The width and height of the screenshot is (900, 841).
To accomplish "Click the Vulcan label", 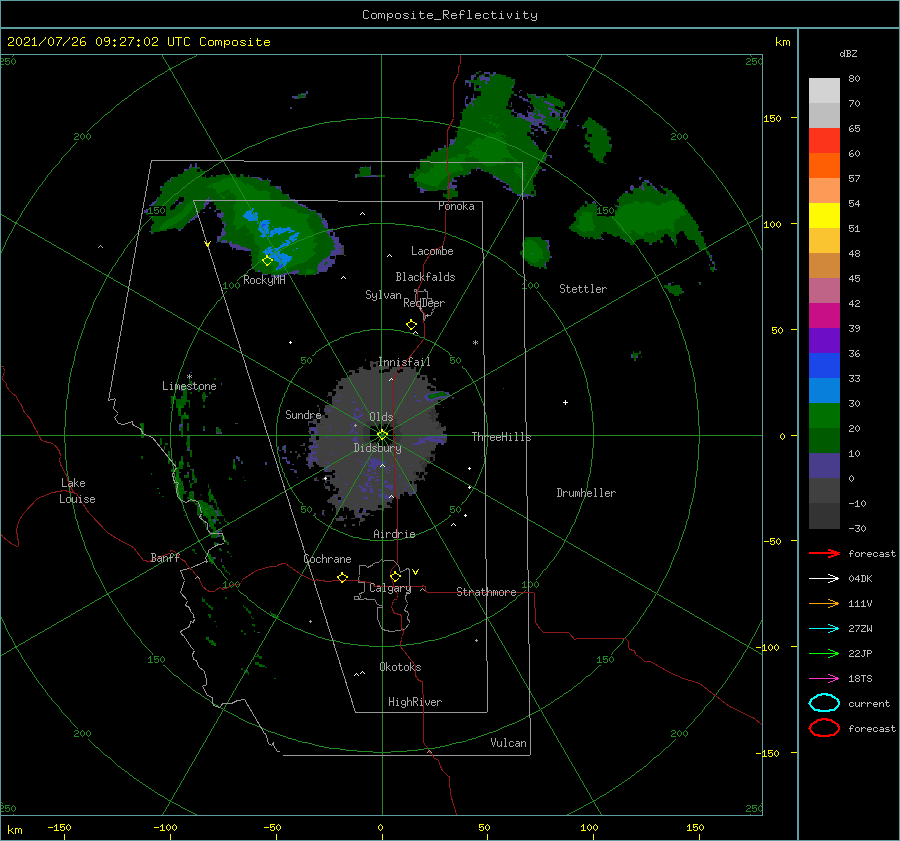I will 509,743.
